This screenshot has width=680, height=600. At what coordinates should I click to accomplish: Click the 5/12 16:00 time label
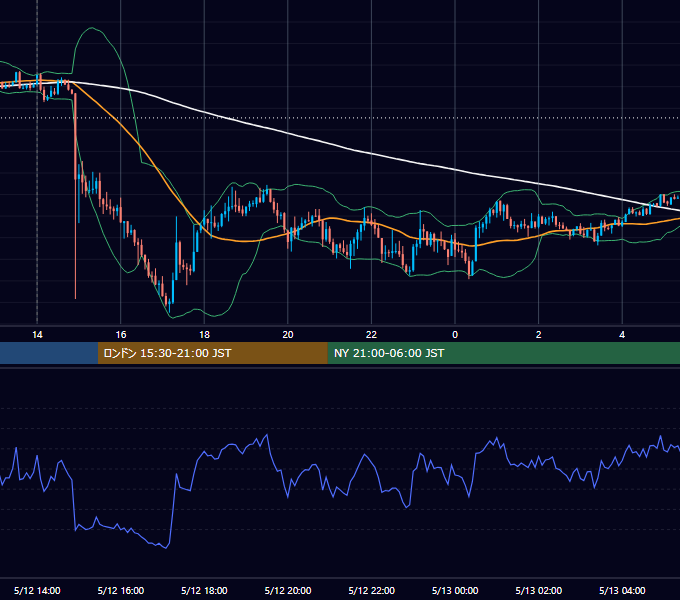point(121,590)
